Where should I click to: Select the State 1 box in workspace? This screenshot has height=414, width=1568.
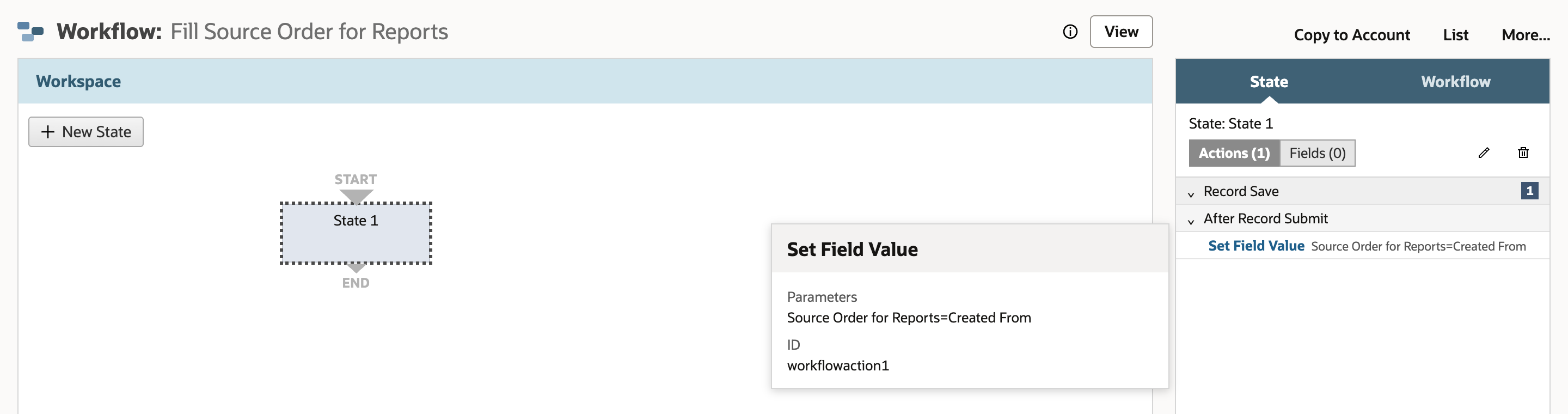pos(356,233)
